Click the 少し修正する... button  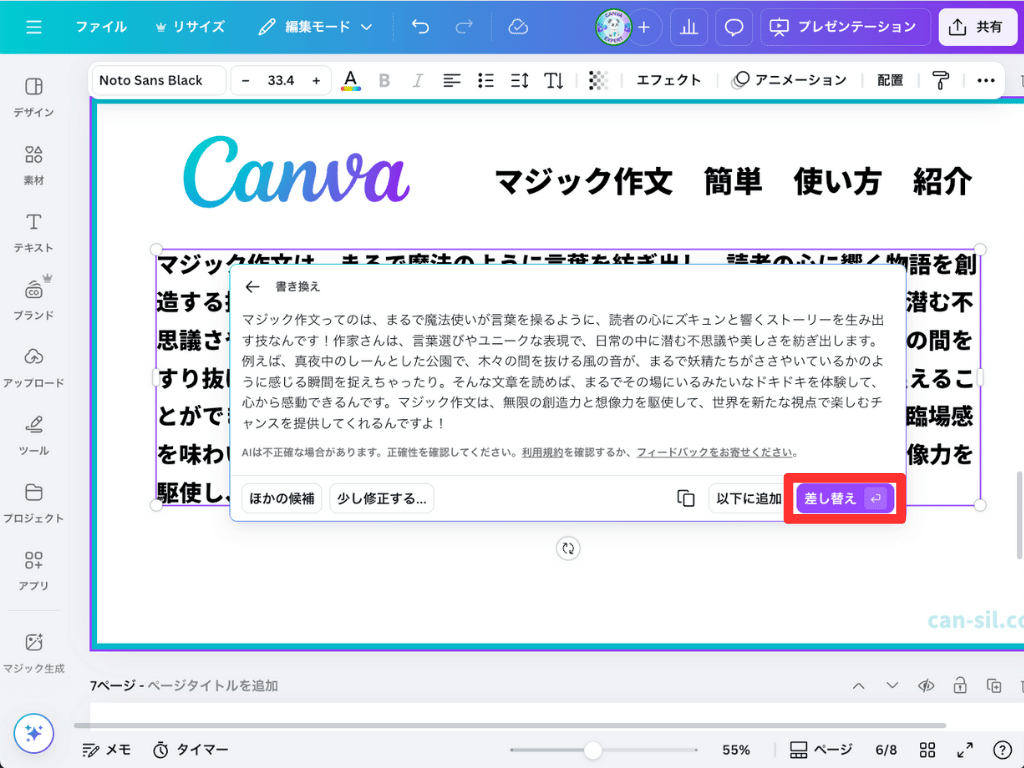point(381,498)
